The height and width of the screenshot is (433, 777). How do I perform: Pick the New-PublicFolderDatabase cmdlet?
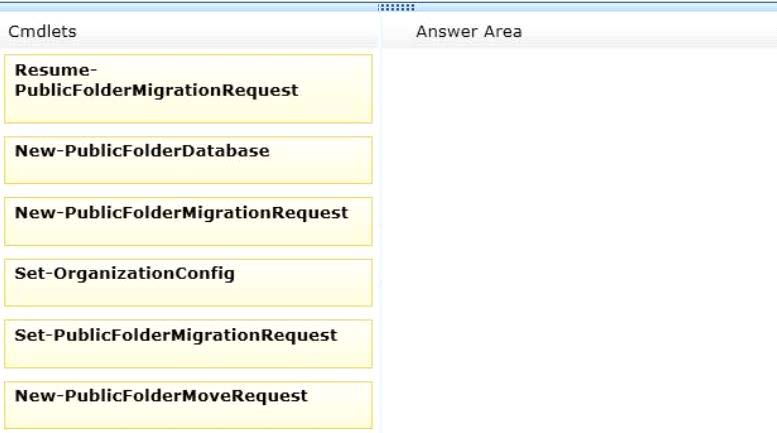pos(188,160)
